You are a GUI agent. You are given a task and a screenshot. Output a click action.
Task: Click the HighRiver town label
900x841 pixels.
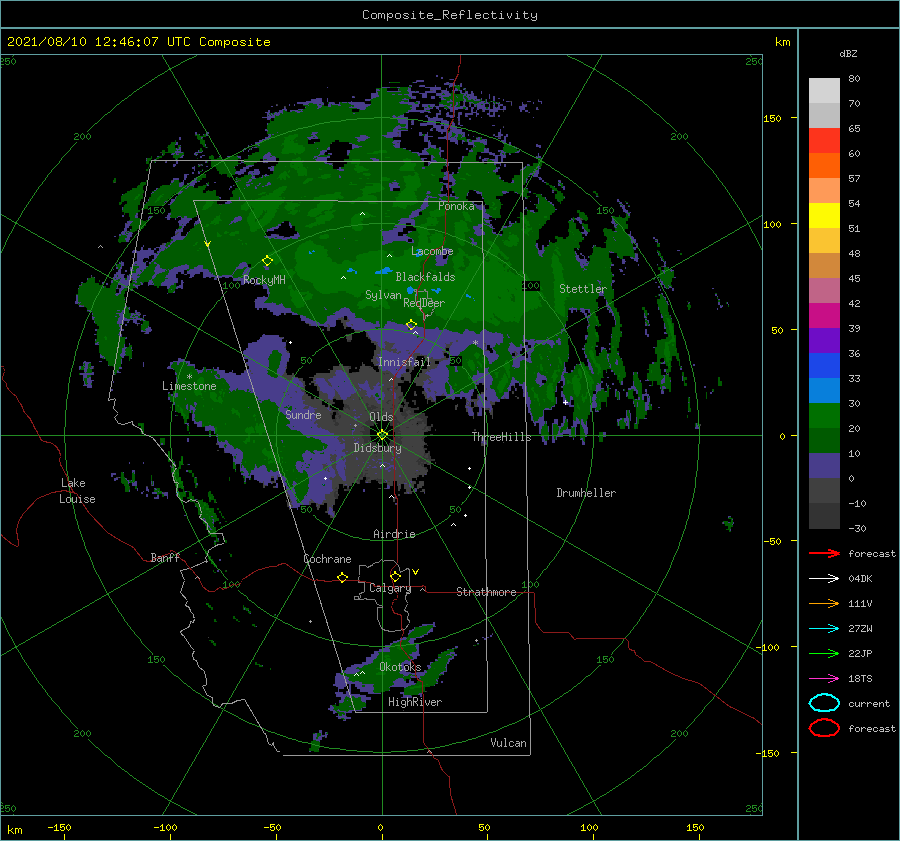coord(415,702)
